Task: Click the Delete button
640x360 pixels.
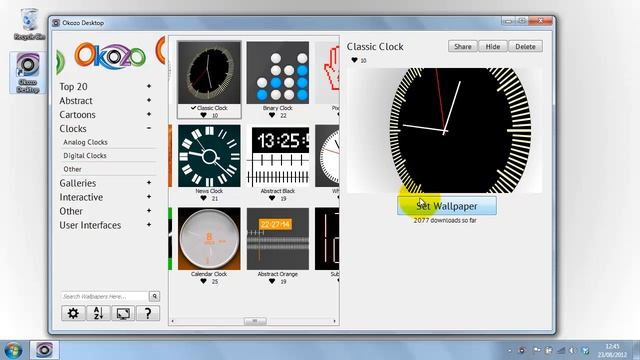Action: (x=525, y=47)
